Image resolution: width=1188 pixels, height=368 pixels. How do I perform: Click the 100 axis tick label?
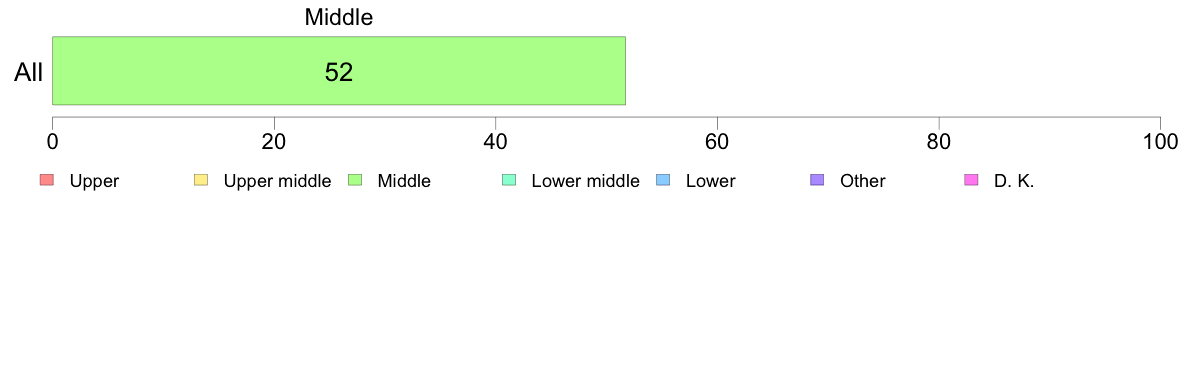pos(1160,142)
